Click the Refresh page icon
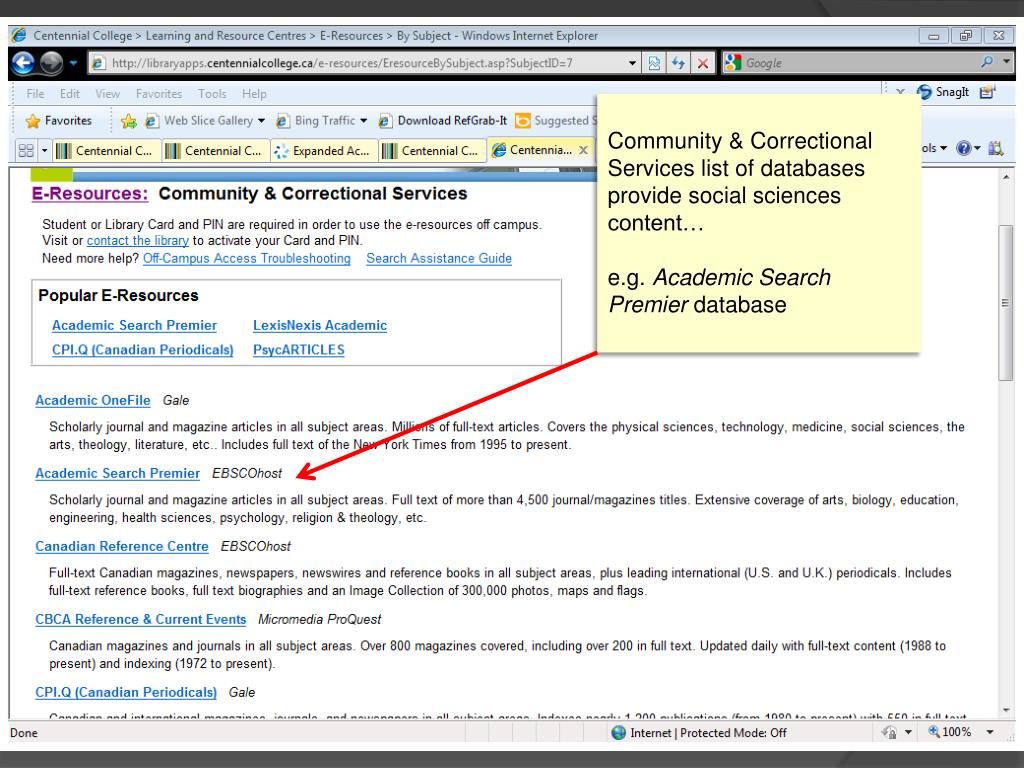The image size is (1024, 768). pos(679,63)
